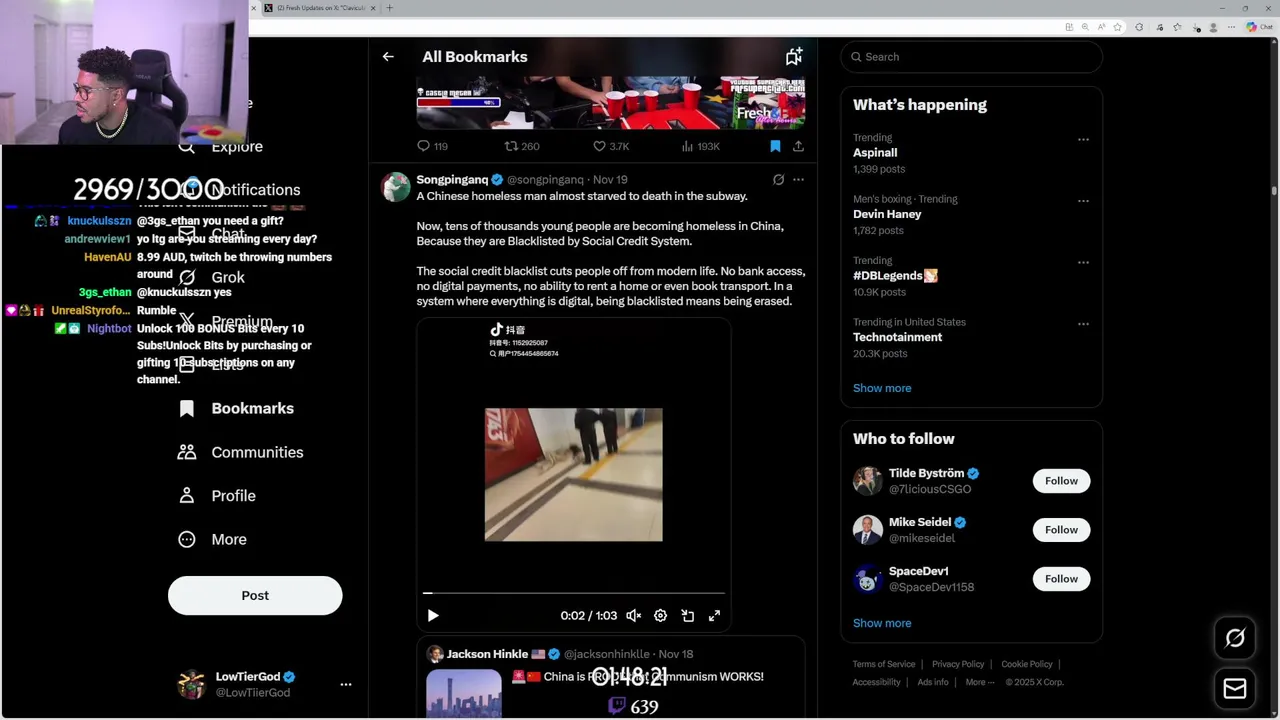Add page to favorites star in address bar
This screenshot has width=1280, height=720.
point(1117,27)
